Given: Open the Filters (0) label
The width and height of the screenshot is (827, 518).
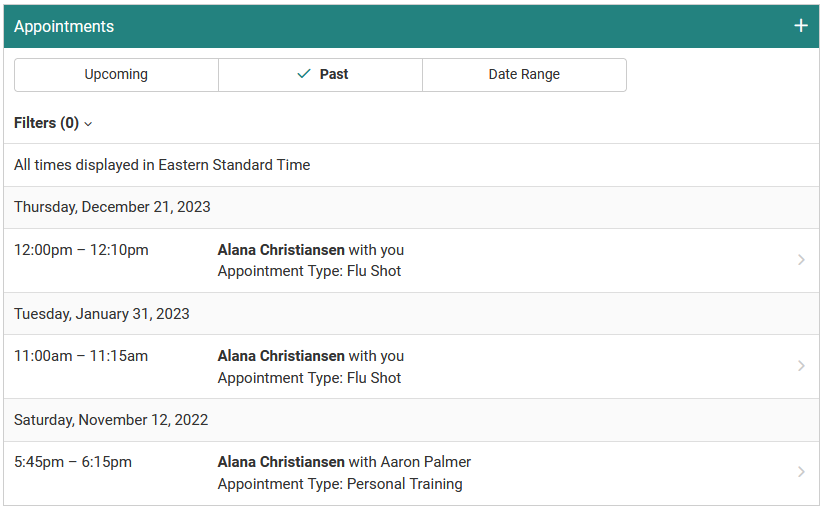Looking at the screenshot, I should [x=46, y=123].
